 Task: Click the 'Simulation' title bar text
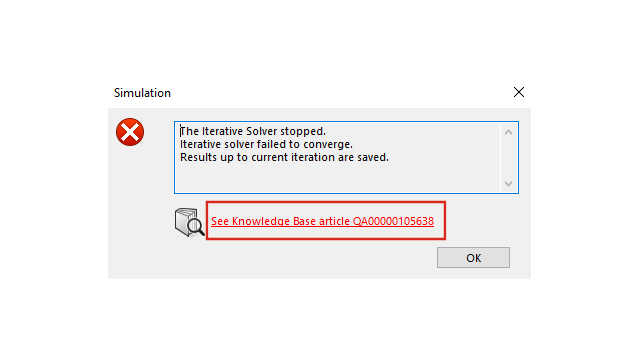(142, 93)
